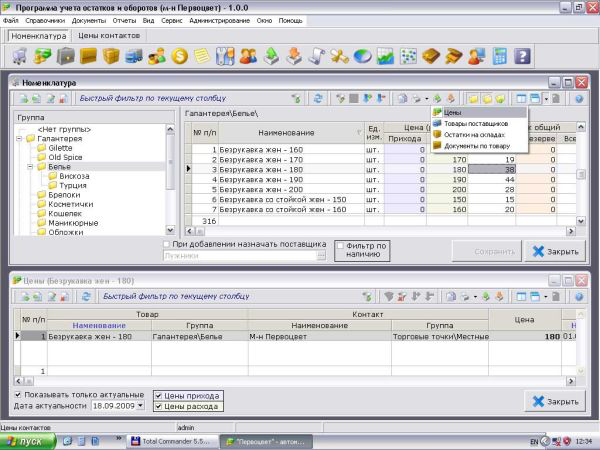Click the orange down-arrow import toolbar icon

click(294, 57)
